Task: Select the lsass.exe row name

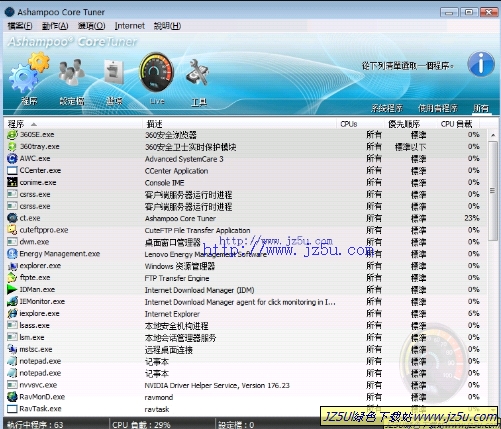Action: 34,325
